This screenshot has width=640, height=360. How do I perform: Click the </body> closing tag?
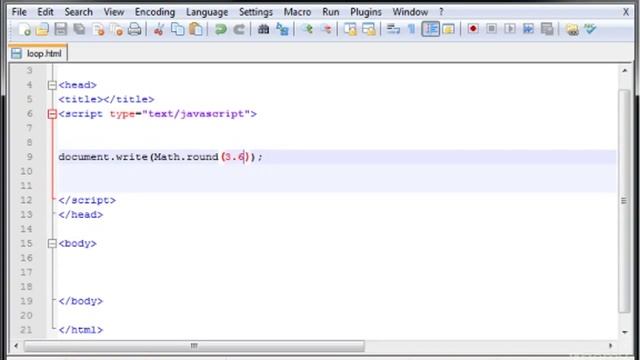[x=81, y=301]
